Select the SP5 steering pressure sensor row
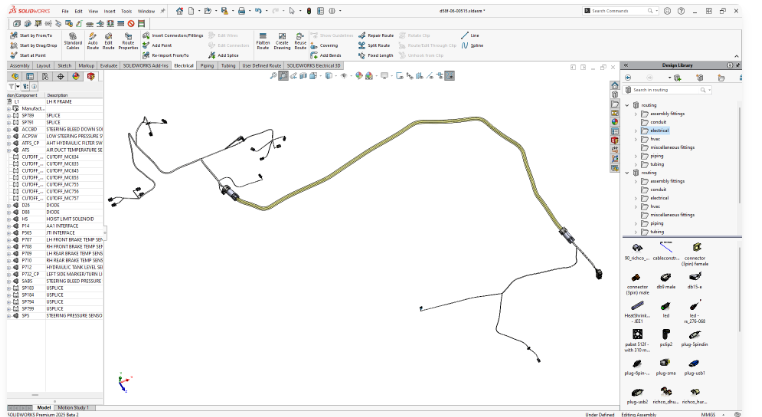The width and height of the screenshot is (762, 417). (x=55, y=316)
